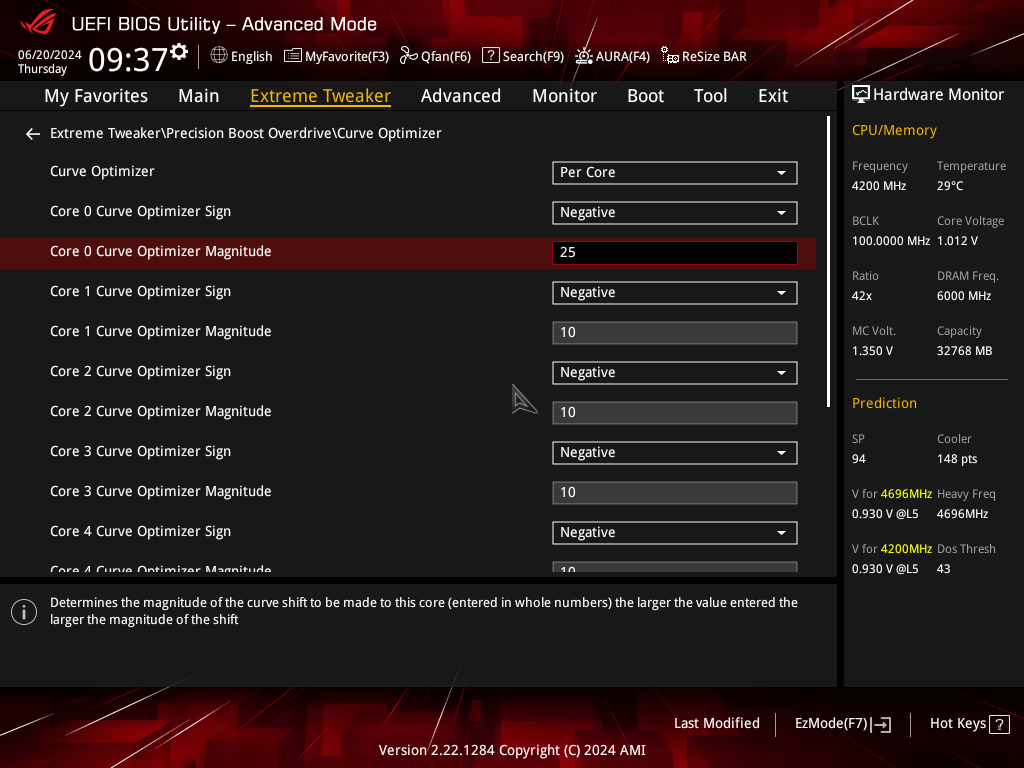Screen dimensions: 1024x768
Task: Select Core 0 Curve Optimizer Sign label
Action: [x=140, y=212]
